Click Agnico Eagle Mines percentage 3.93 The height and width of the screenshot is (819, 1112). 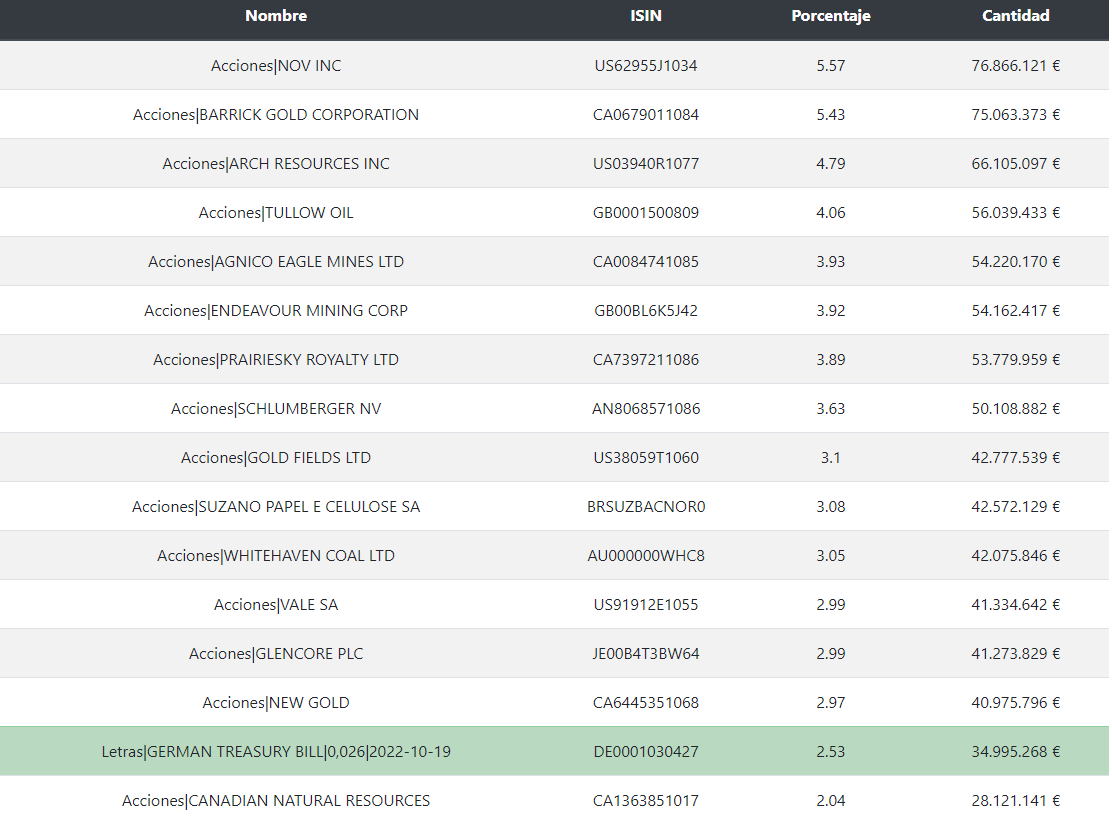pyautogui.click(x=830, y=262)
